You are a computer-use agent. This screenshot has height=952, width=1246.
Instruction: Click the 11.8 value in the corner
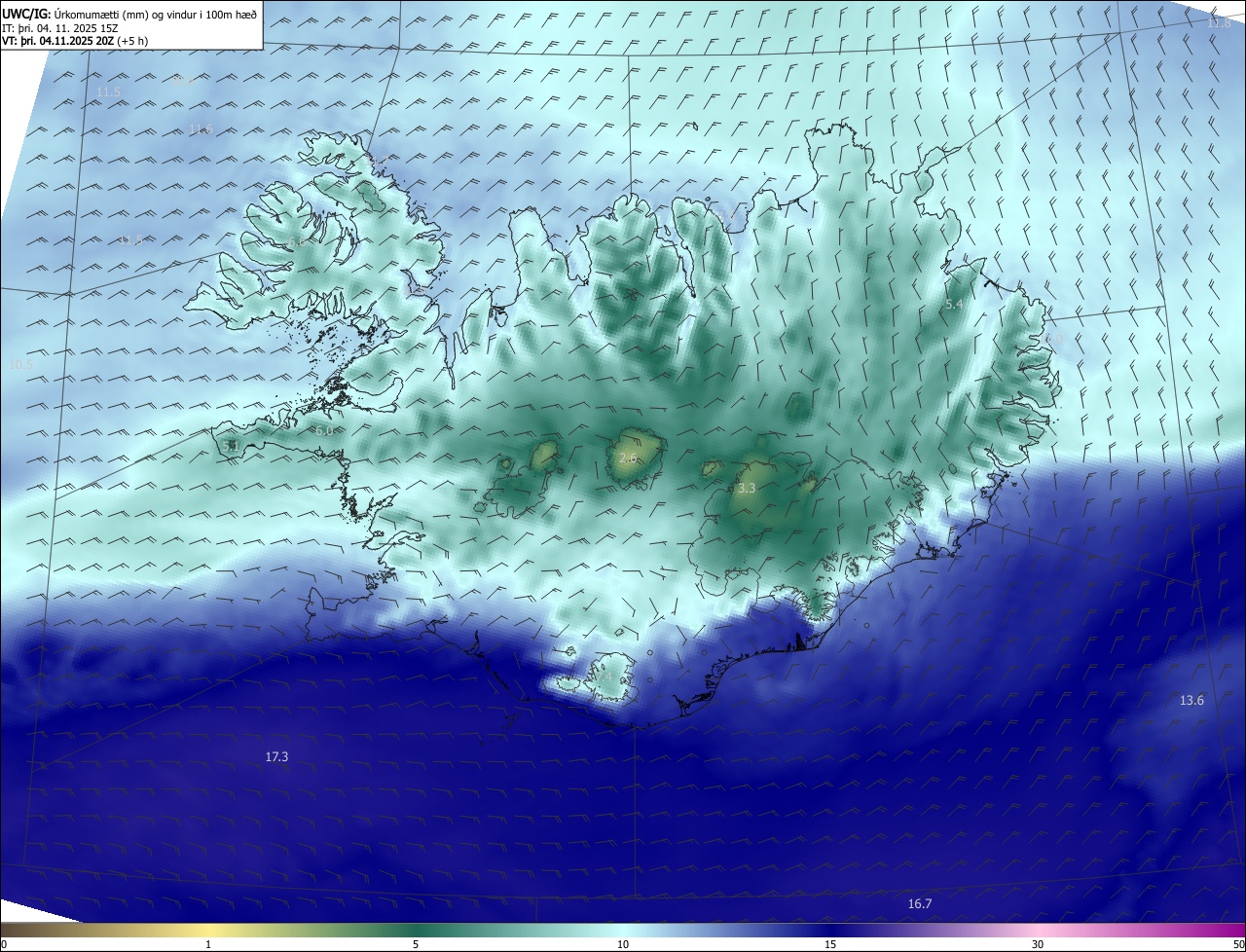(x=1220, y=22)
